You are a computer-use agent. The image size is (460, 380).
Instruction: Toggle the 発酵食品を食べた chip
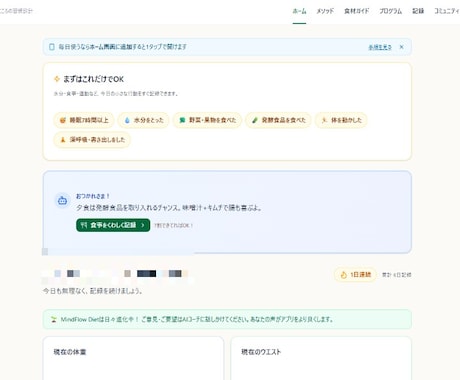[278, 120]
